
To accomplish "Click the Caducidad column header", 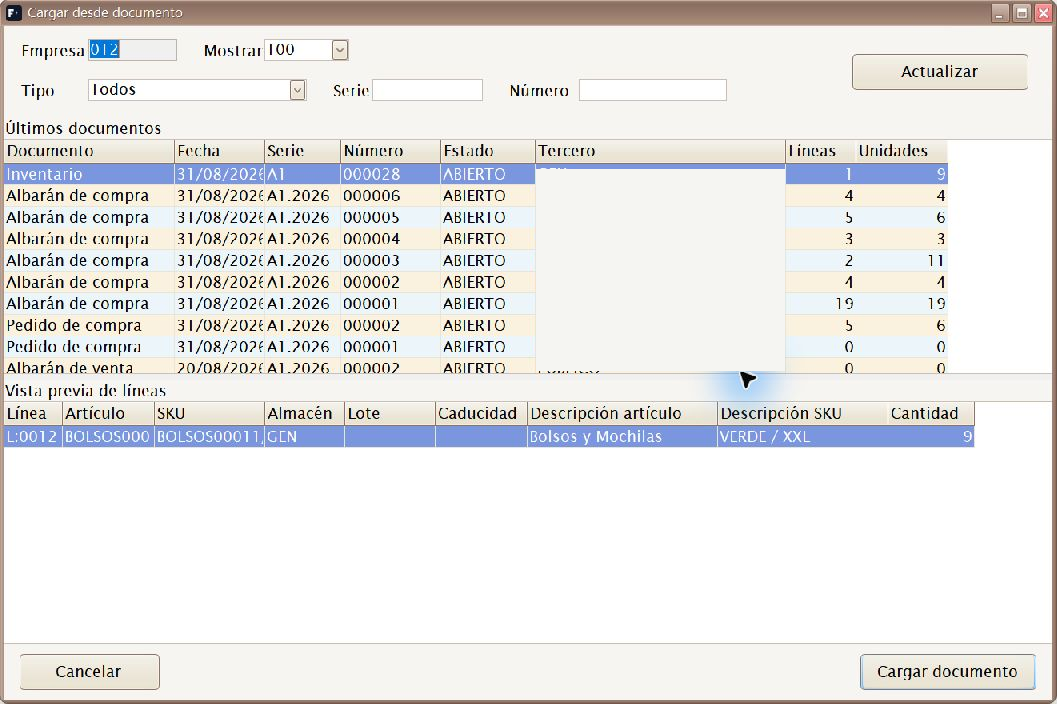I will pyautogui.click(x=481, y=413).
